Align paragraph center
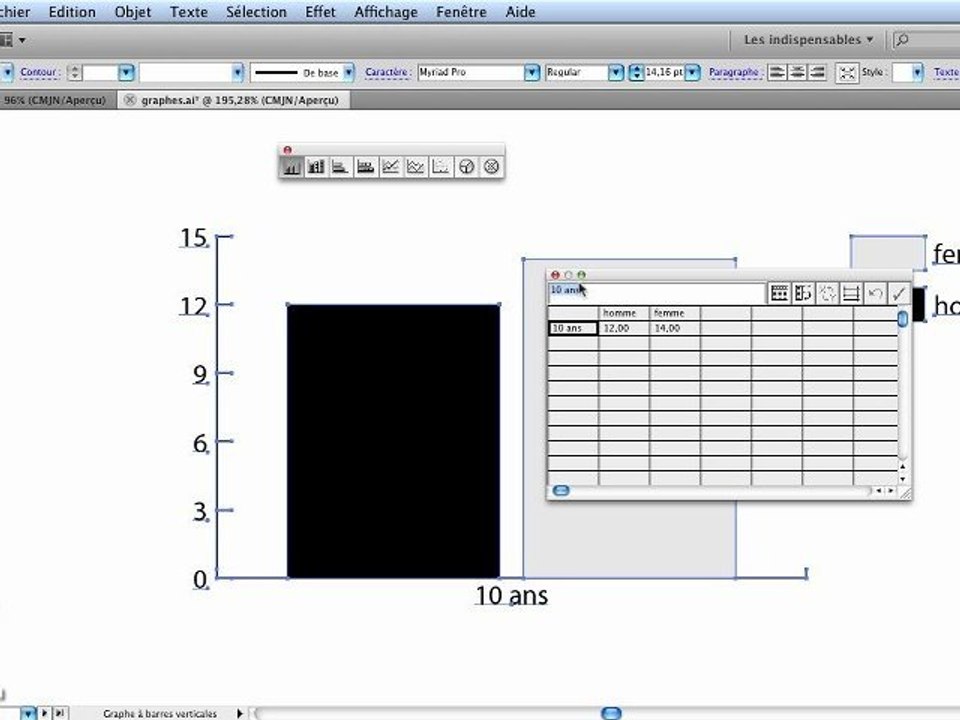 (797, 72)
